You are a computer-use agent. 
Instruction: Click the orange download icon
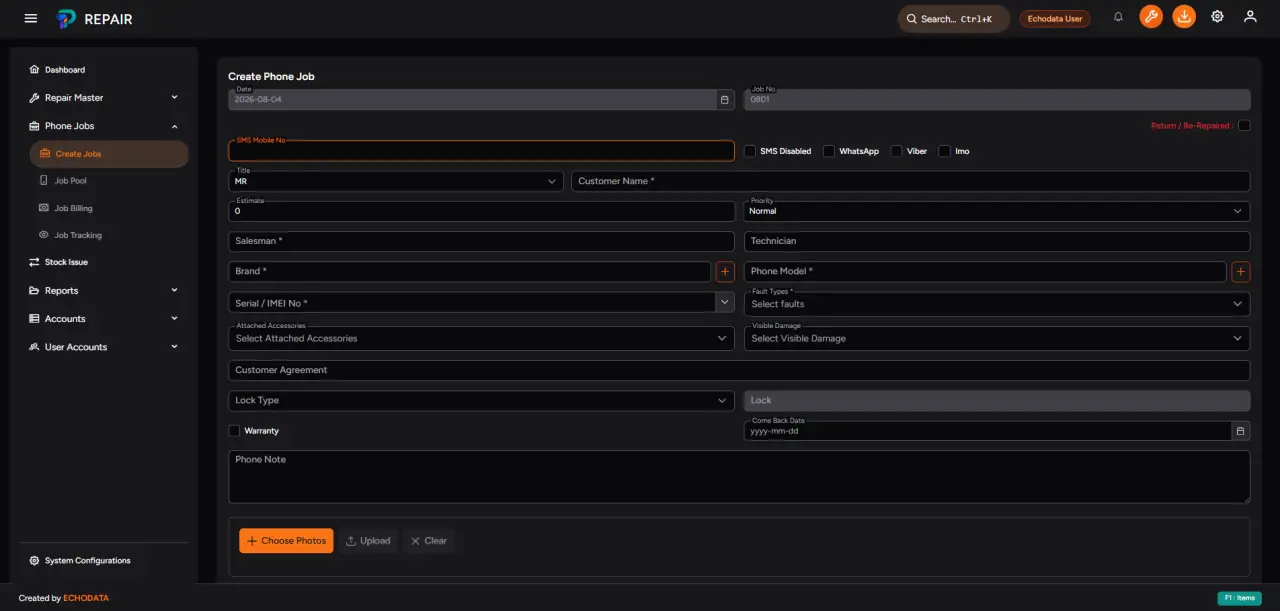[x=1184, y=17]
